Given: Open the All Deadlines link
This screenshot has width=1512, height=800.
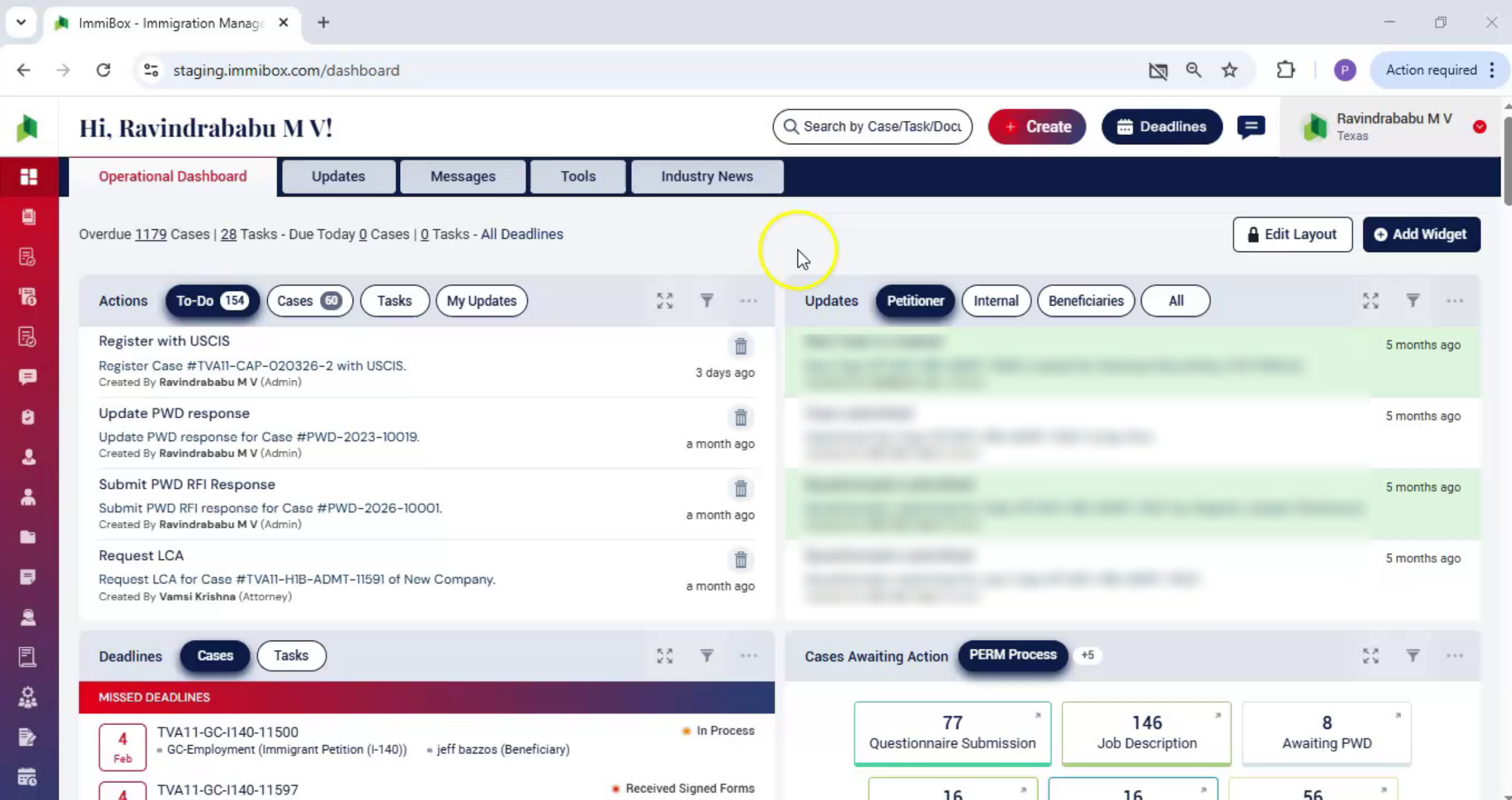Looking at the screenshot, I should coord(522,234).
